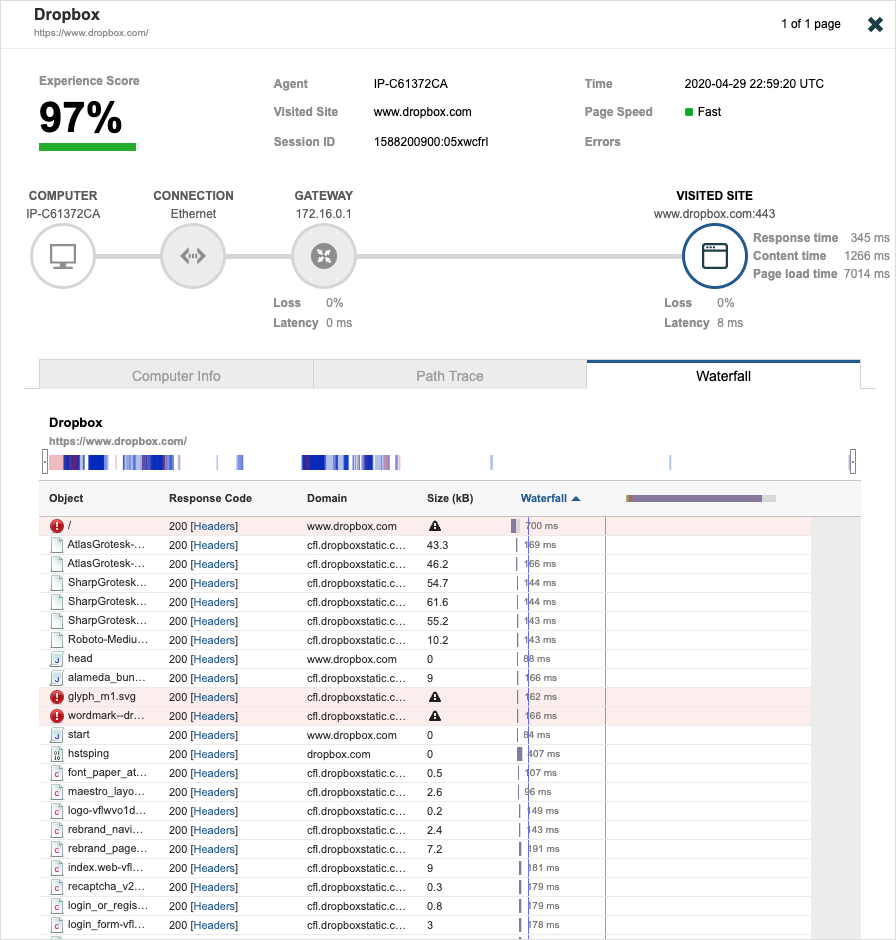Switch to the Computer Info tab
The width and height of the screenshot is (896, 940).
[176, 376]
